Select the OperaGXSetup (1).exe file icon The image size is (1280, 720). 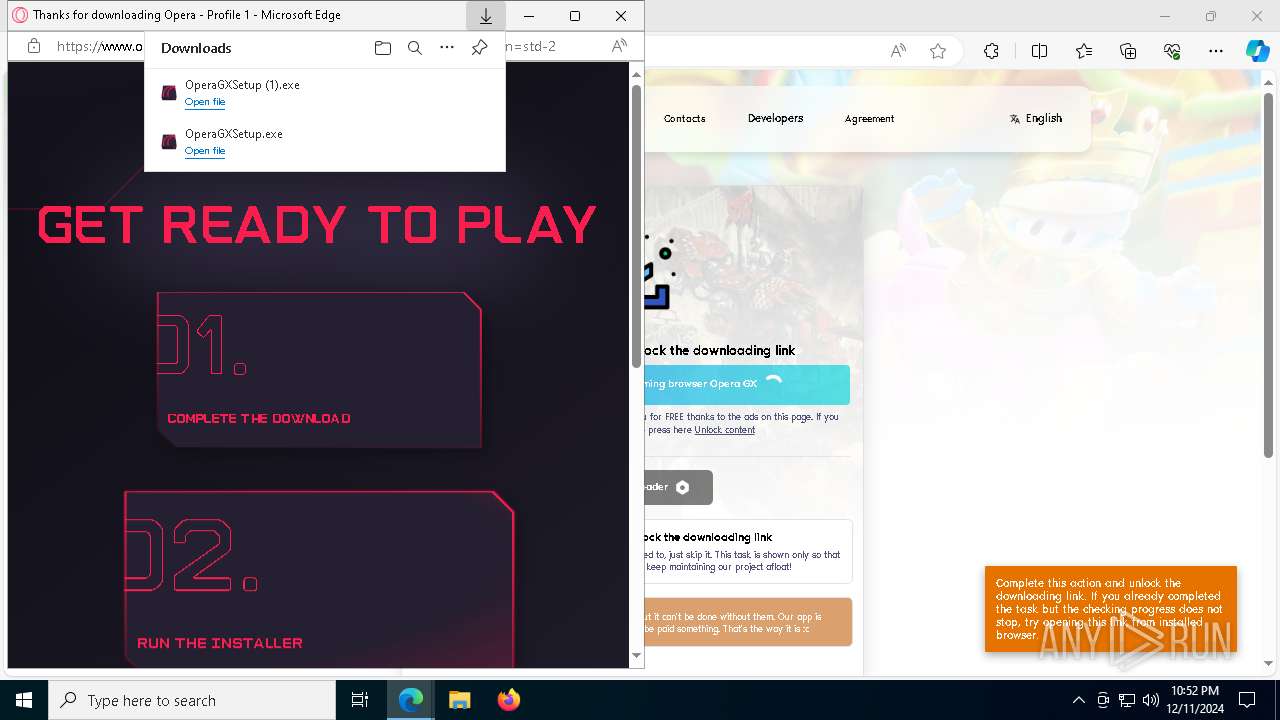point(169,93)
